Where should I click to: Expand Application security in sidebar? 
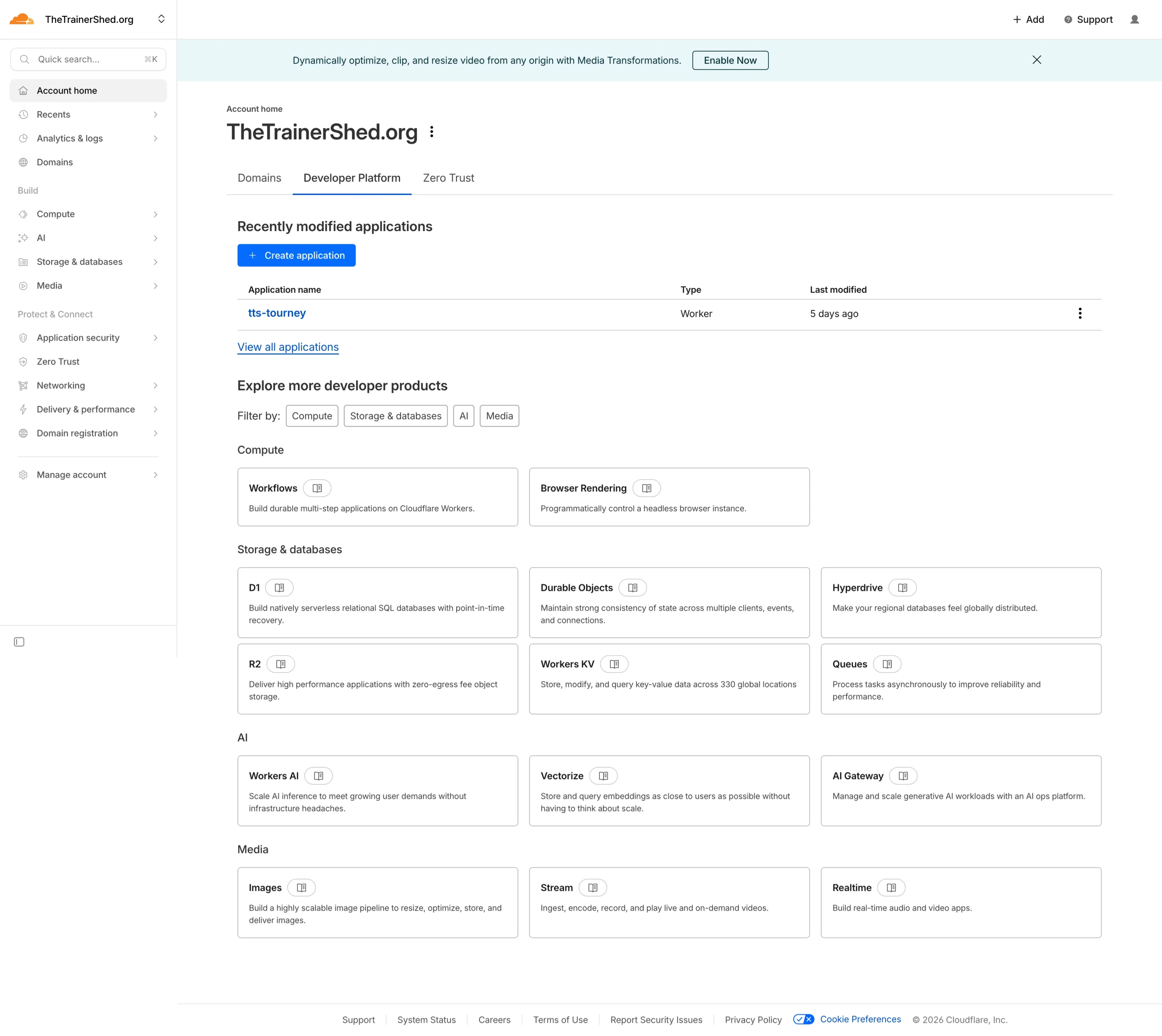88,338
